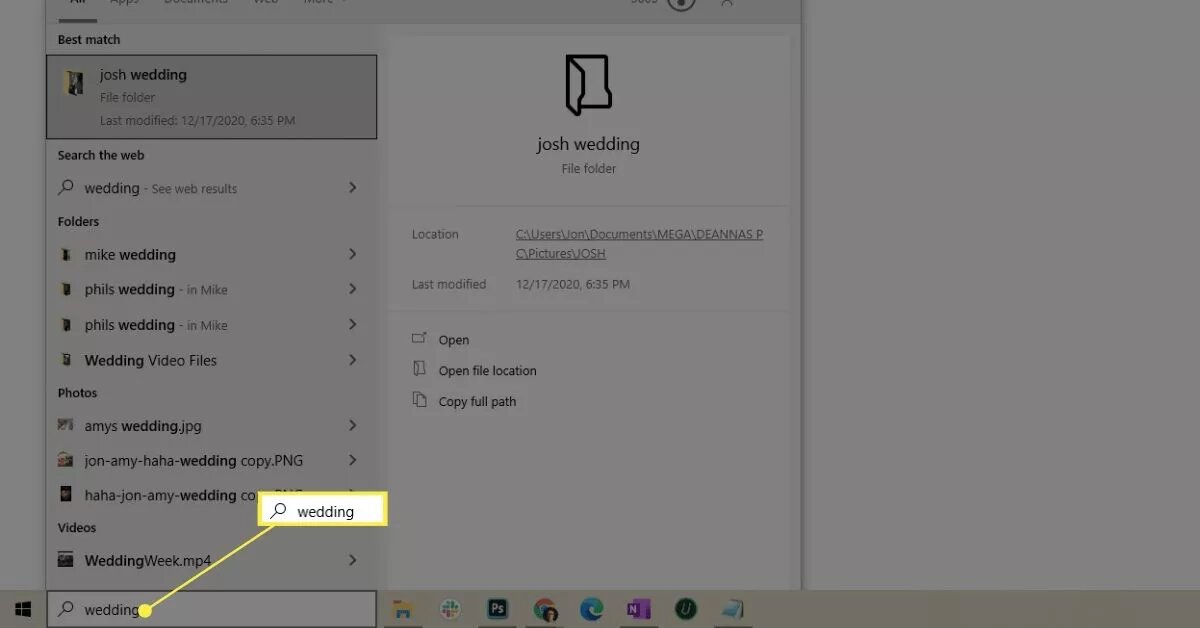Click the taskbar search box containing wedding
This screenshot has height=628, width=1200.
[x=211, y=609]
